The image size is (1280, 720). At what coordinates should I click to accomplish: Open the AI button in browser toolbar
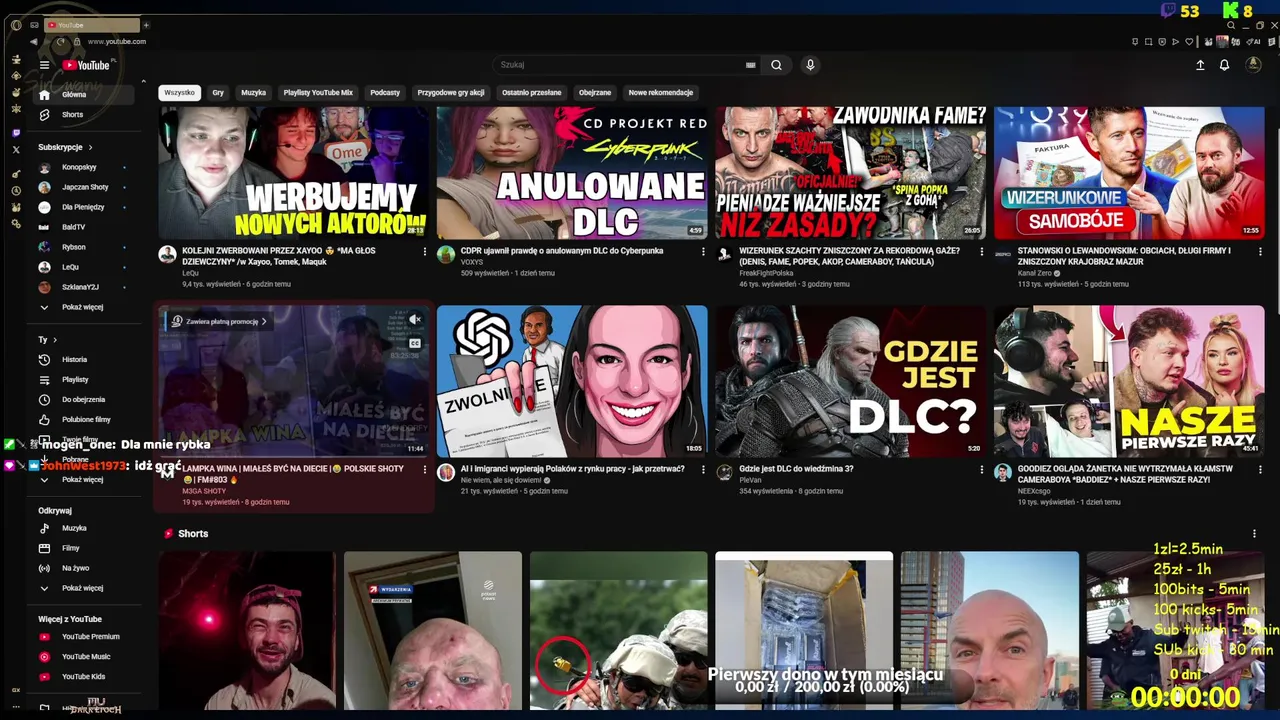click(x=1255, y=42)
